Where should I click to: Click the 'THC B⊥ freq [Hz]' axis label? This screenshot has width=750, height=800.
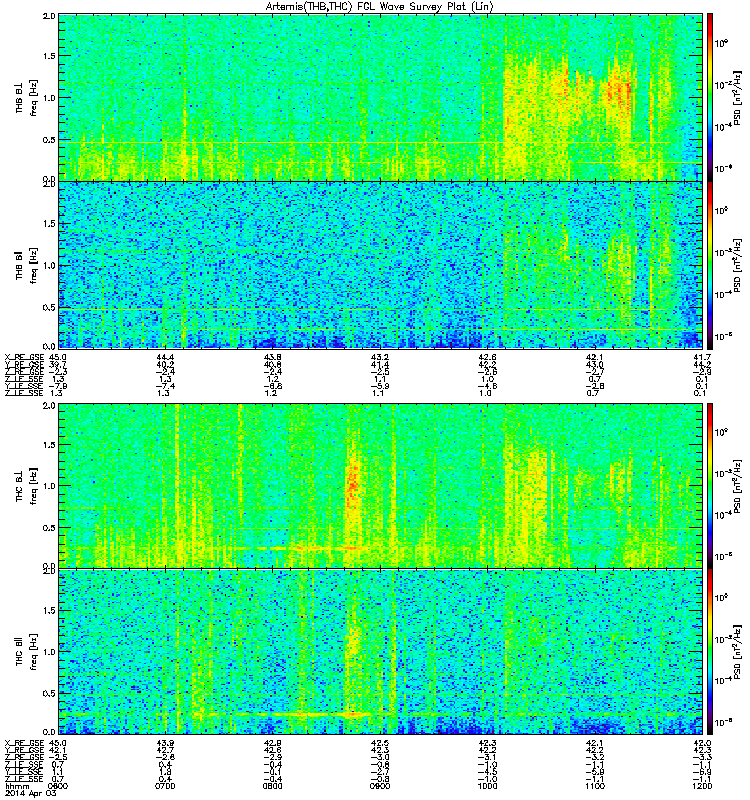click(x=27, y=486)
